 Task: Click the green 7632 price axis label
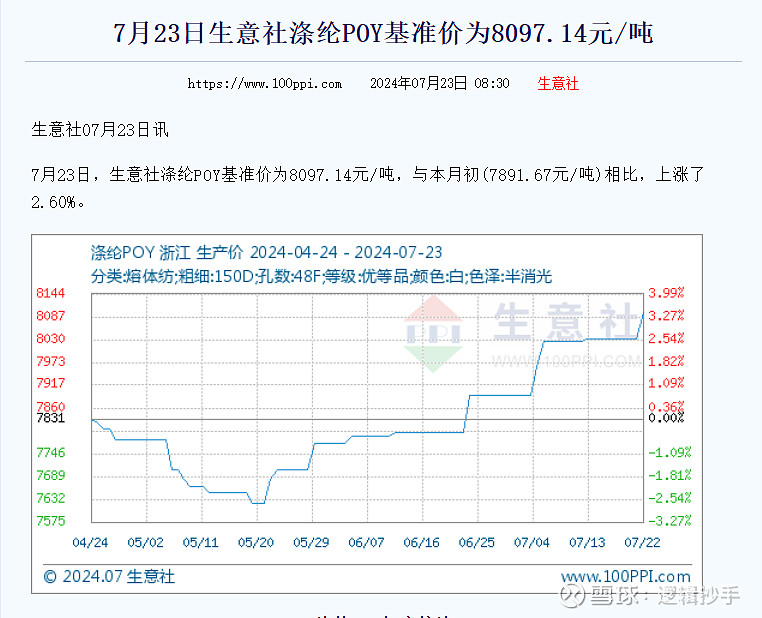coord(51,498)
